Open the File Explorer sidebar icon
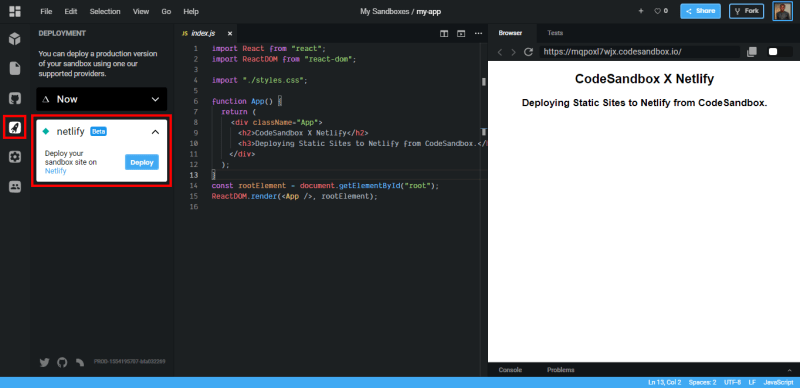Viewport: 800px width, 388px height. [x=15, y=68]
